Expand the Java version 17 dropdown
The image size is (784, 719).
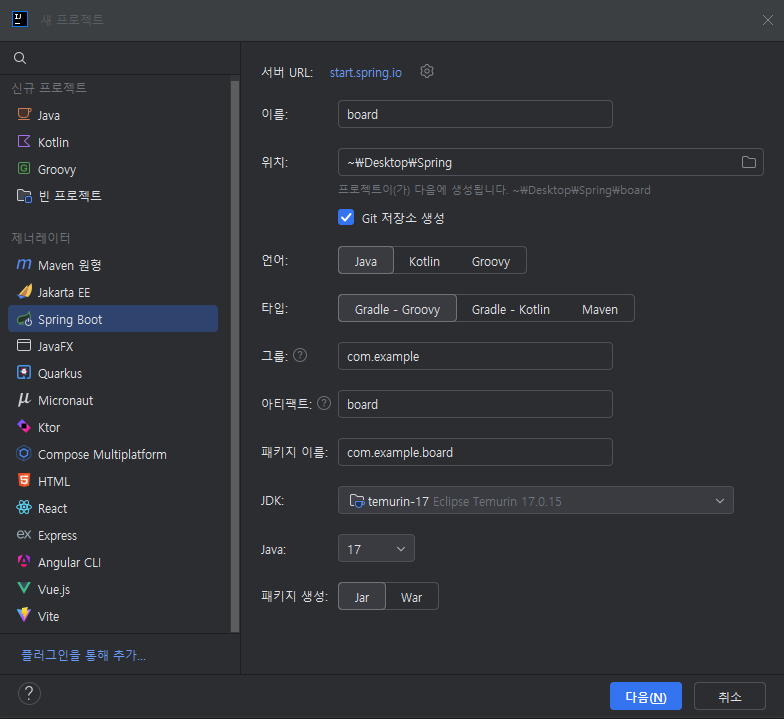(376, 548)
